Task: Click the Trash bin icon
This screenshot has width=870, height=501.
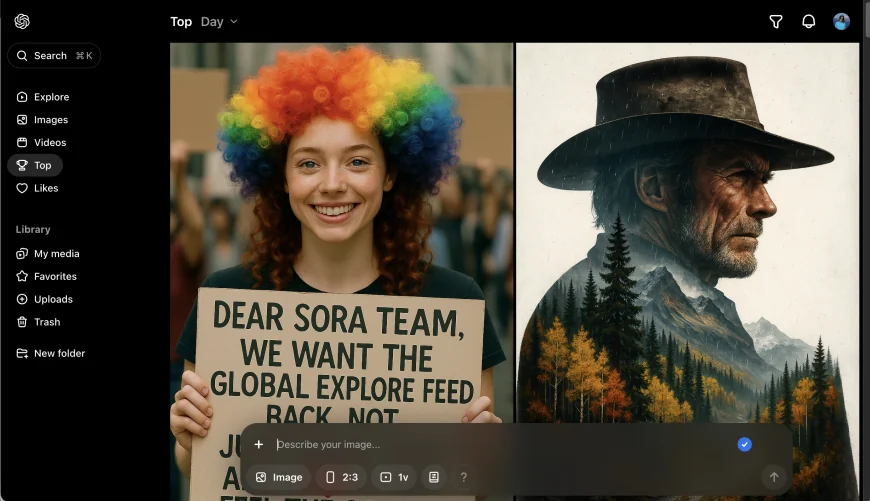Action: [22, 322]
